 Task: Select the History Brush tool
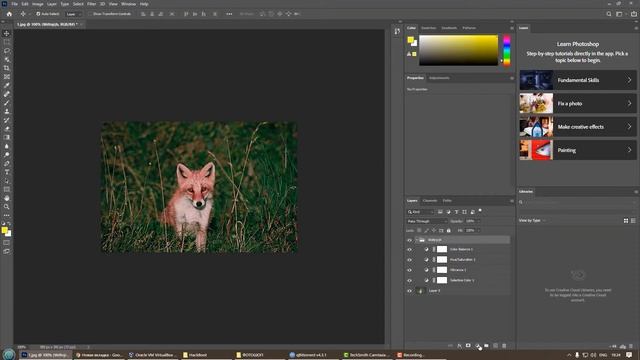7,120
